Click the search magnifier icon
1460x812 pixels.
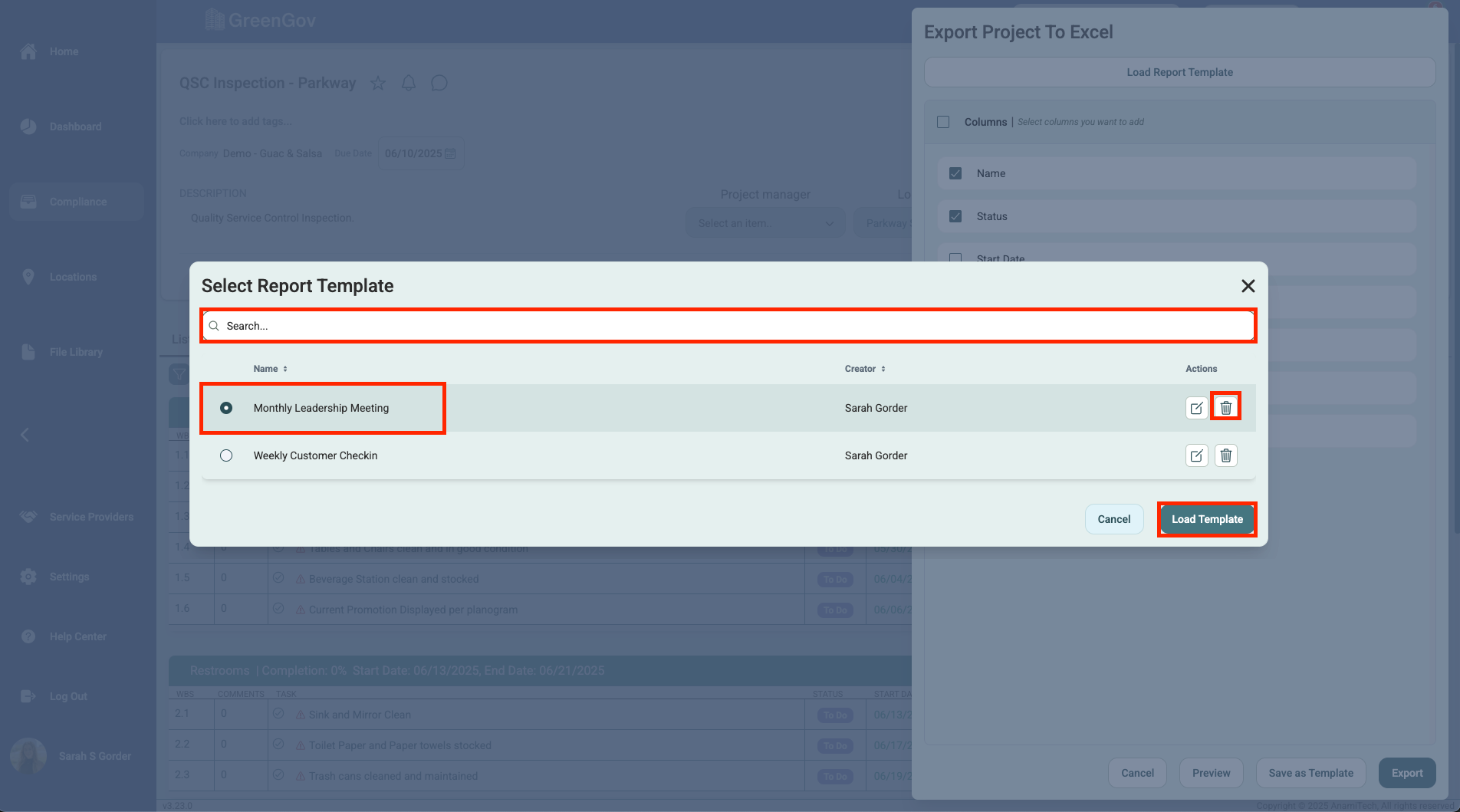214,326
